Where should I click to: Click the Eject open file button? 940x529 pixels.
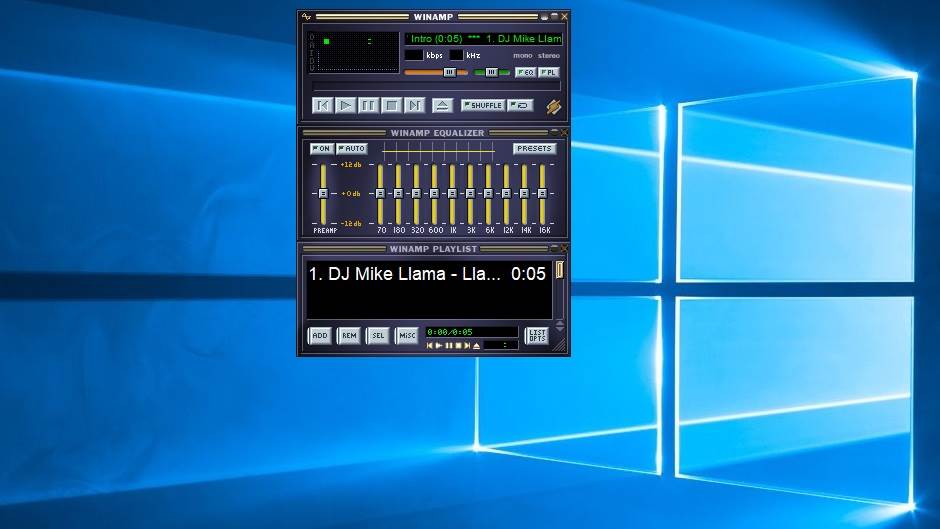click(442, 105)
